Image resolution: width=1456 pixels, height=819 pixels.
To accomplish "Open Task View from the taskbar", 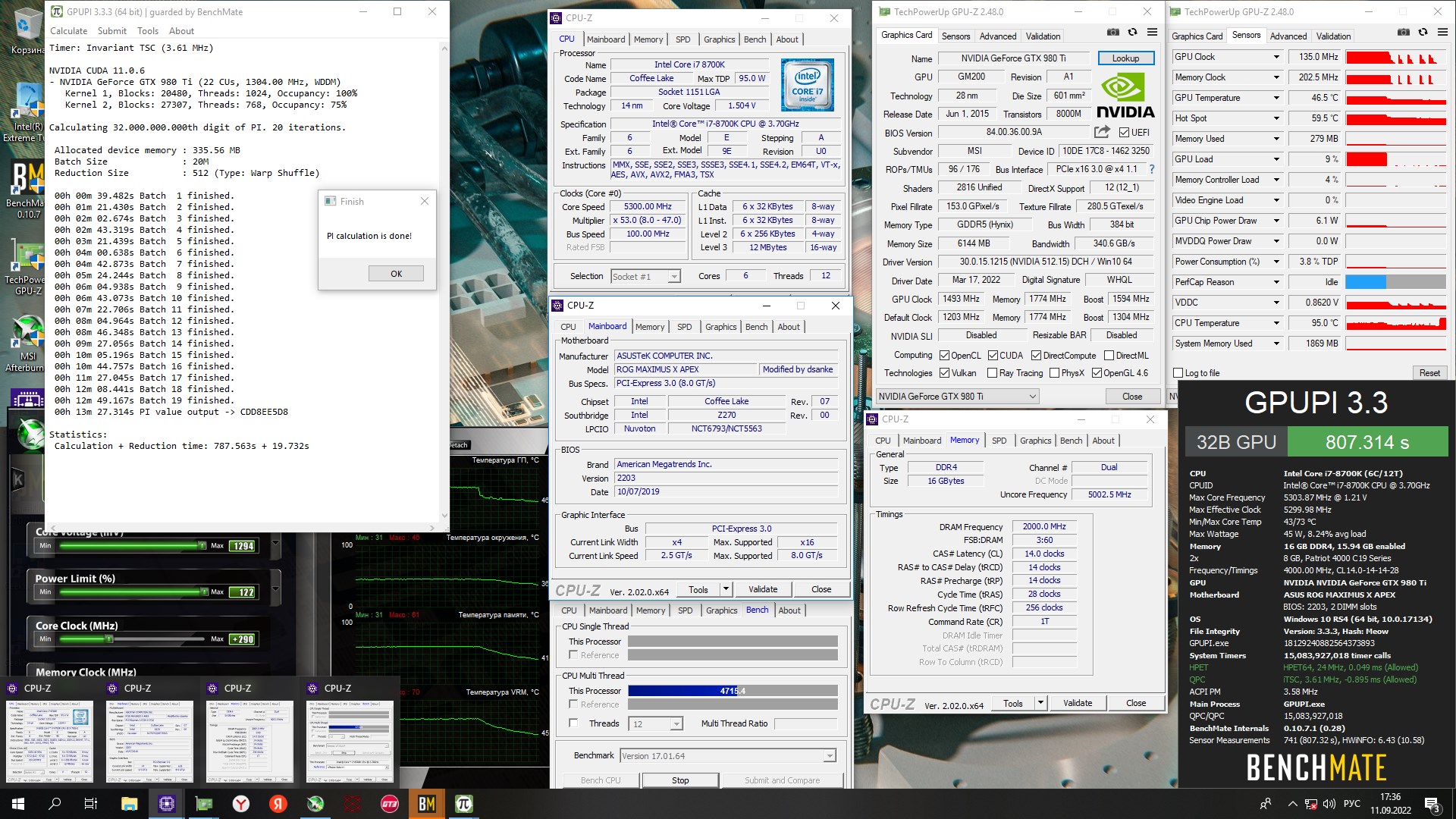I will 91,804.
